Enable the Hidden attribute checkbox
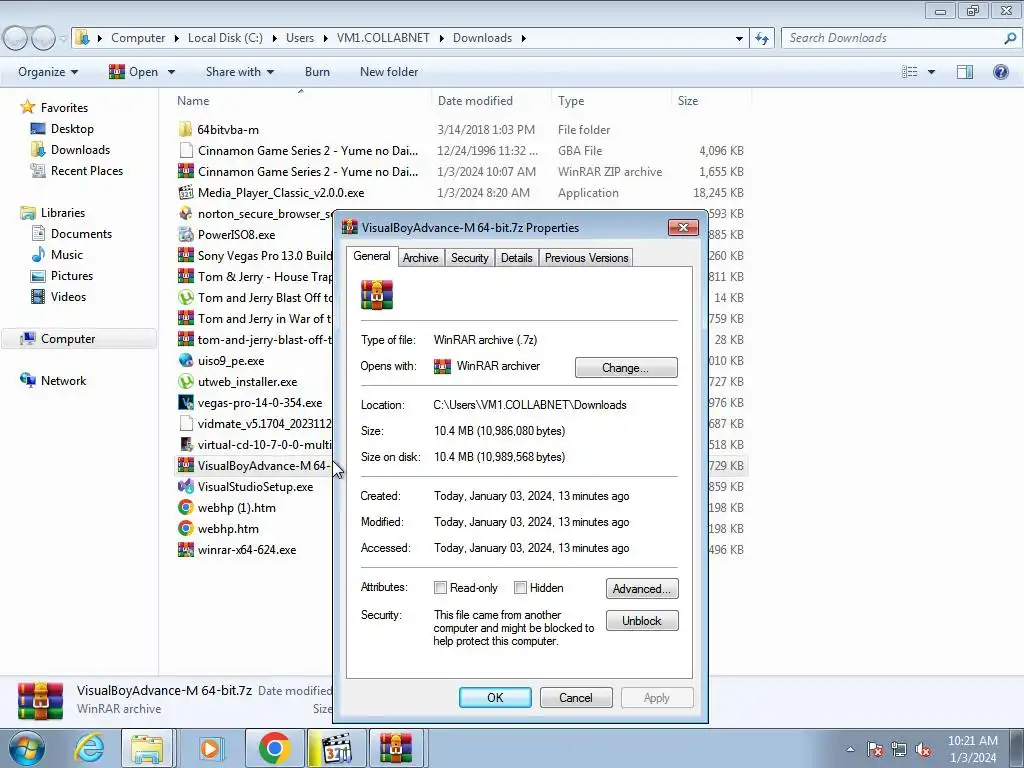Screen dimensions: 1024x768 coord(520,588)
